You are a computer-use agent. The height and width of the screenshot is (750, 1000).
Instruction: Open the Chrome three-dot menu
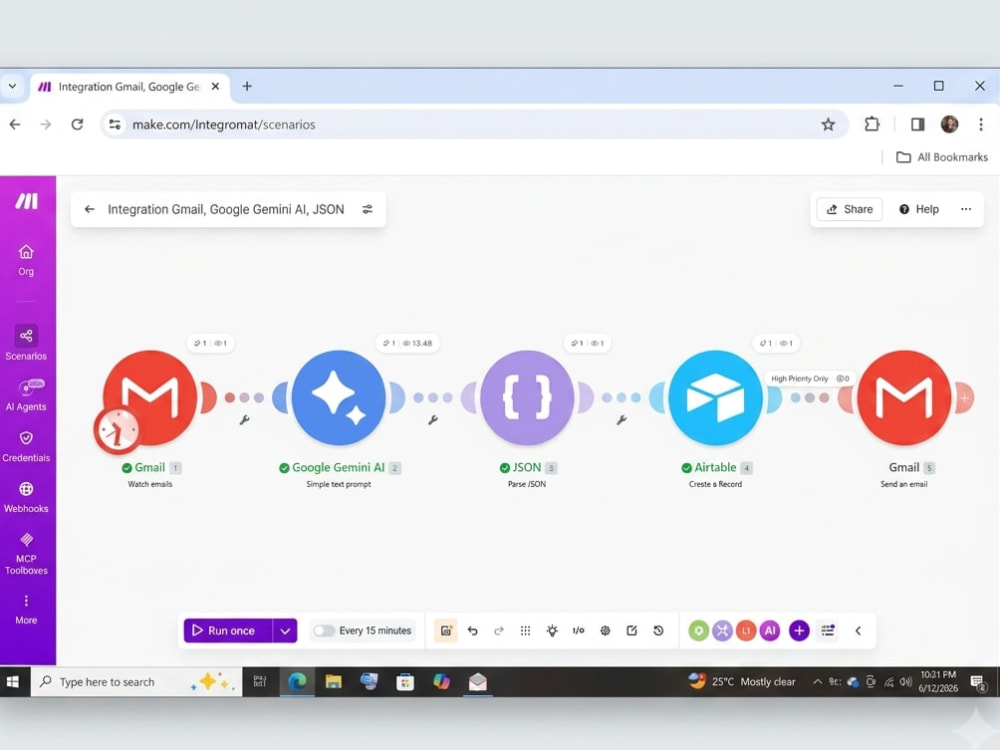[981, 124]
